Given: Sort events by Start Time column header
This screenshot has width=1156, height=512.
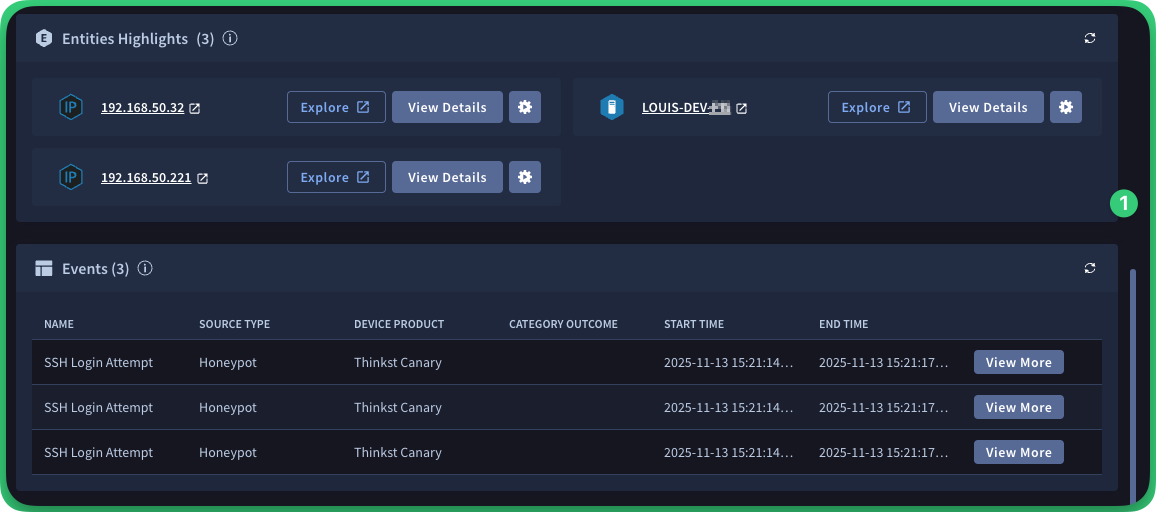Looking at the screenshot, I should (694, 324).
